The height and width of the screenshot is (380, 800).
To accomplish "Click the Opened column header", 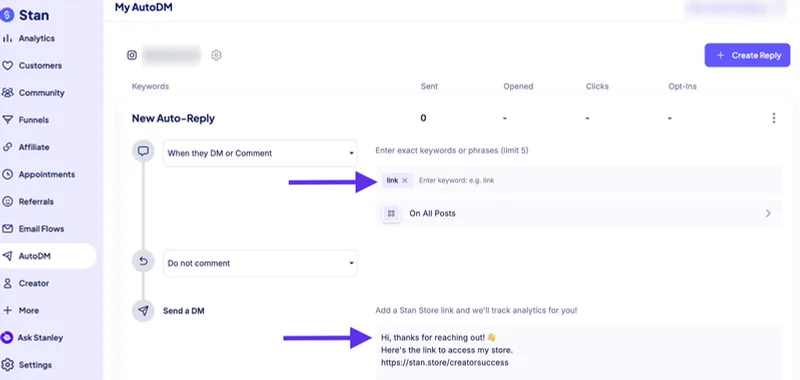I will click(518, 87).
